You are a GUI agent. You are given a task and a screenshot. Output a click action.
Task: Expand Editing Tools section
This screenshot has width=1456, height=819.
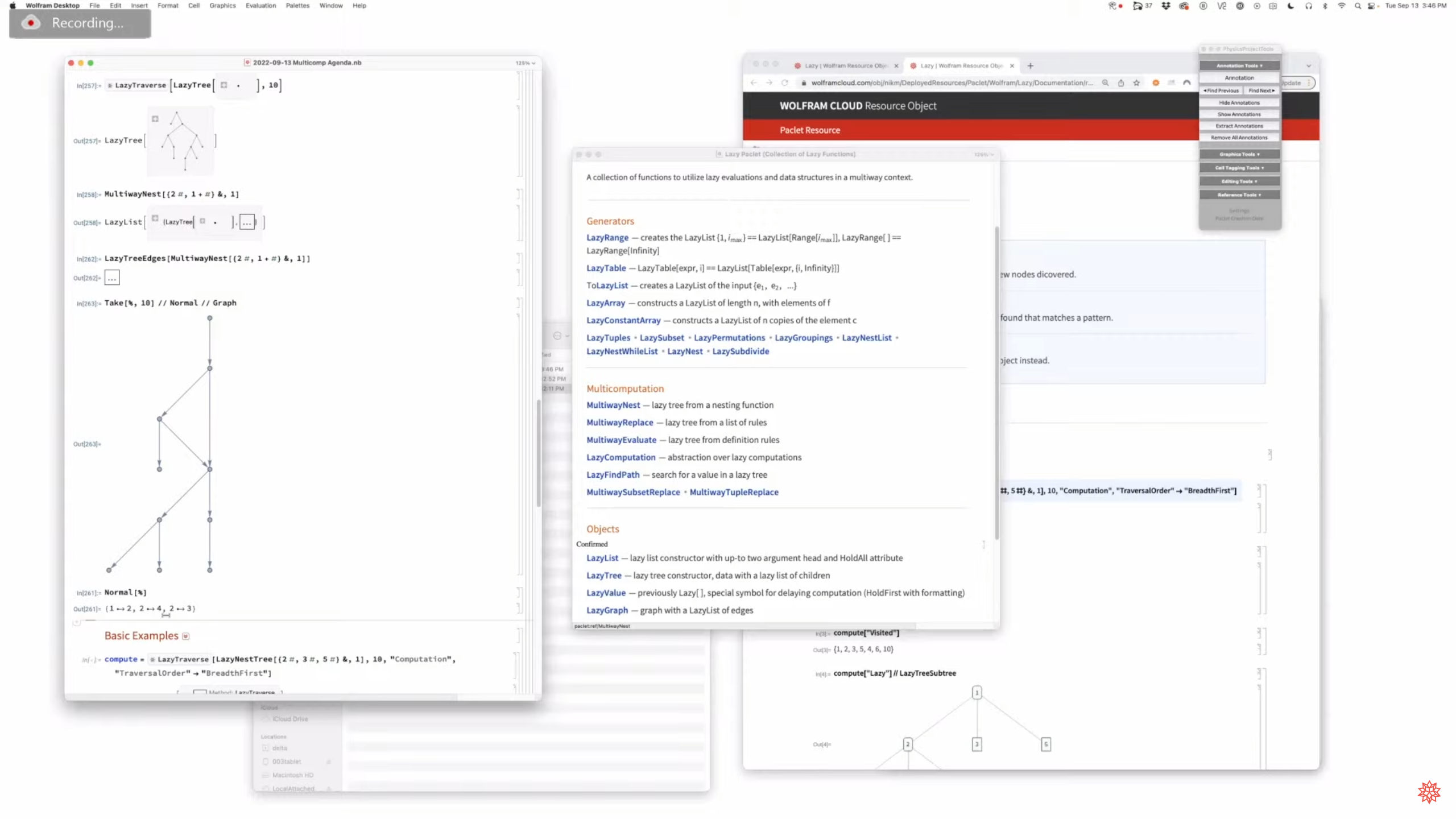[1239, 181]
